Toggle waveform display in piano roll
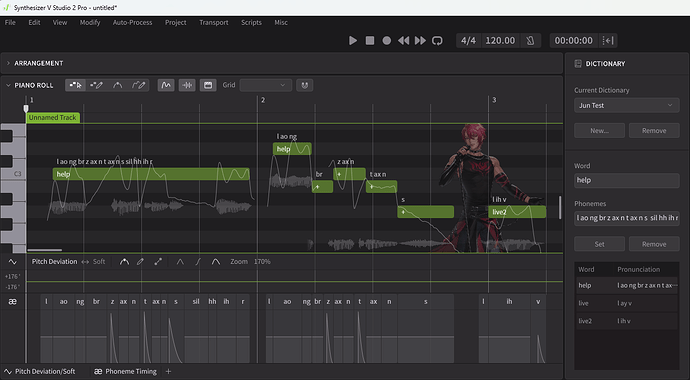Image resolution: width=690 pixels, height=380 pixels. click(187, 85)
